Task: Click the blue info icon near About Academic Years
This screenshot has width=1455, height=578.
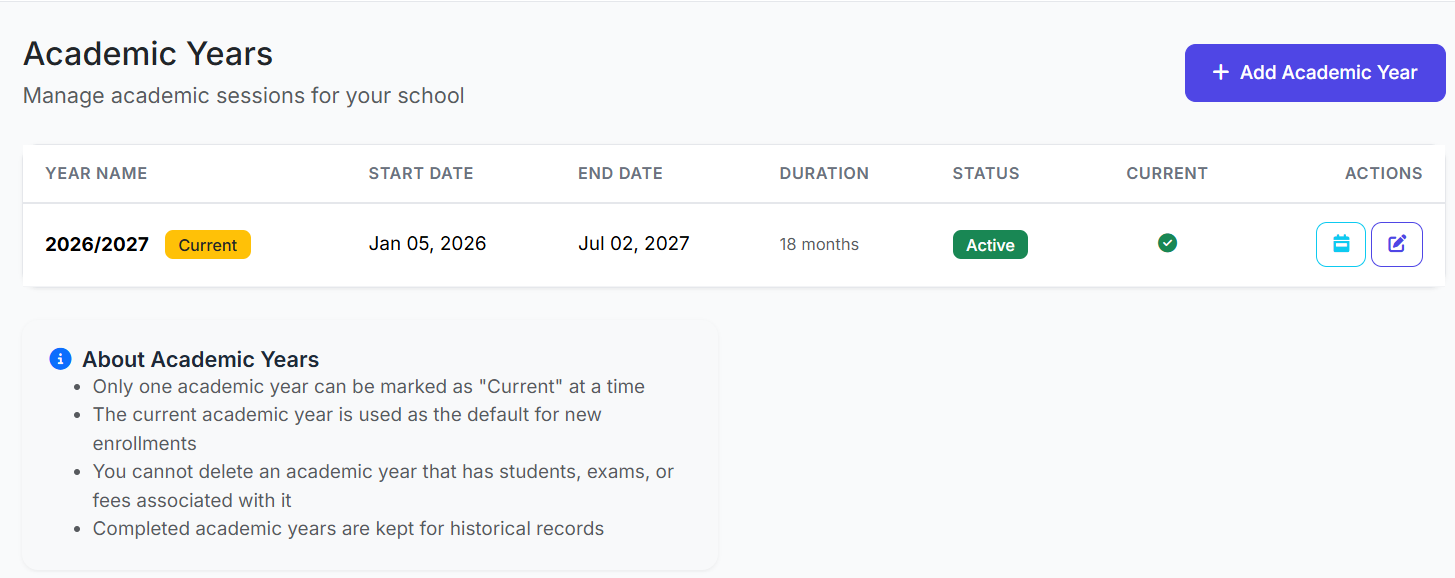Action: point(60,358)
